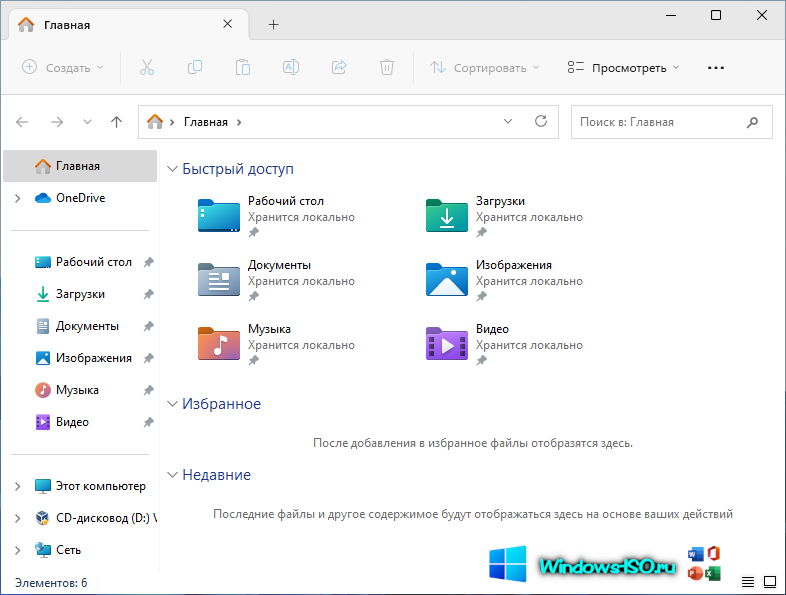
Task: Go back with the left arrow
Action: point(22,122)
